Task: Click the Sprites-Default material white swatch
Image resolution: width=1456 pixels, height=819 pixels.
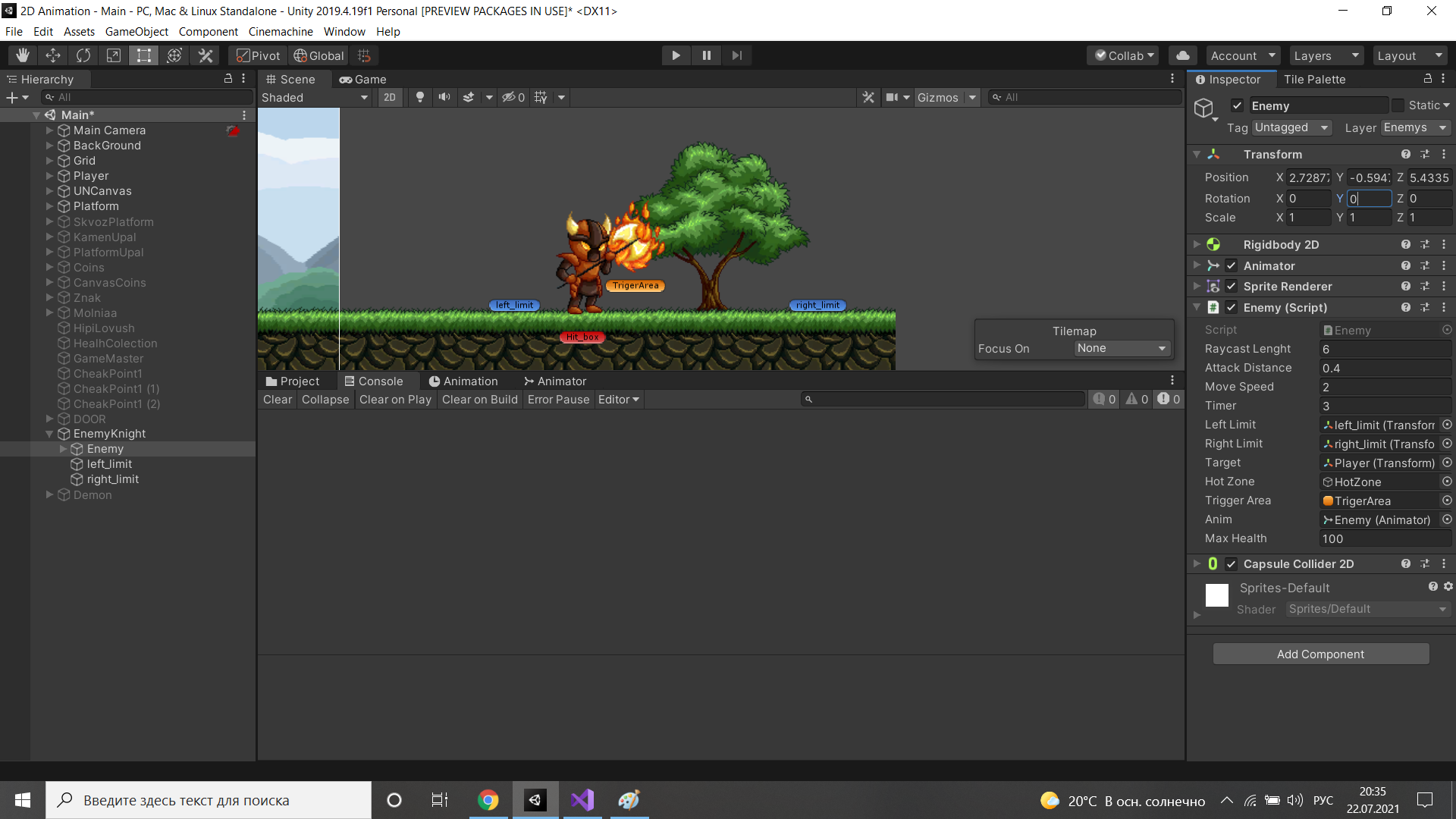Action: point(1216,595)
